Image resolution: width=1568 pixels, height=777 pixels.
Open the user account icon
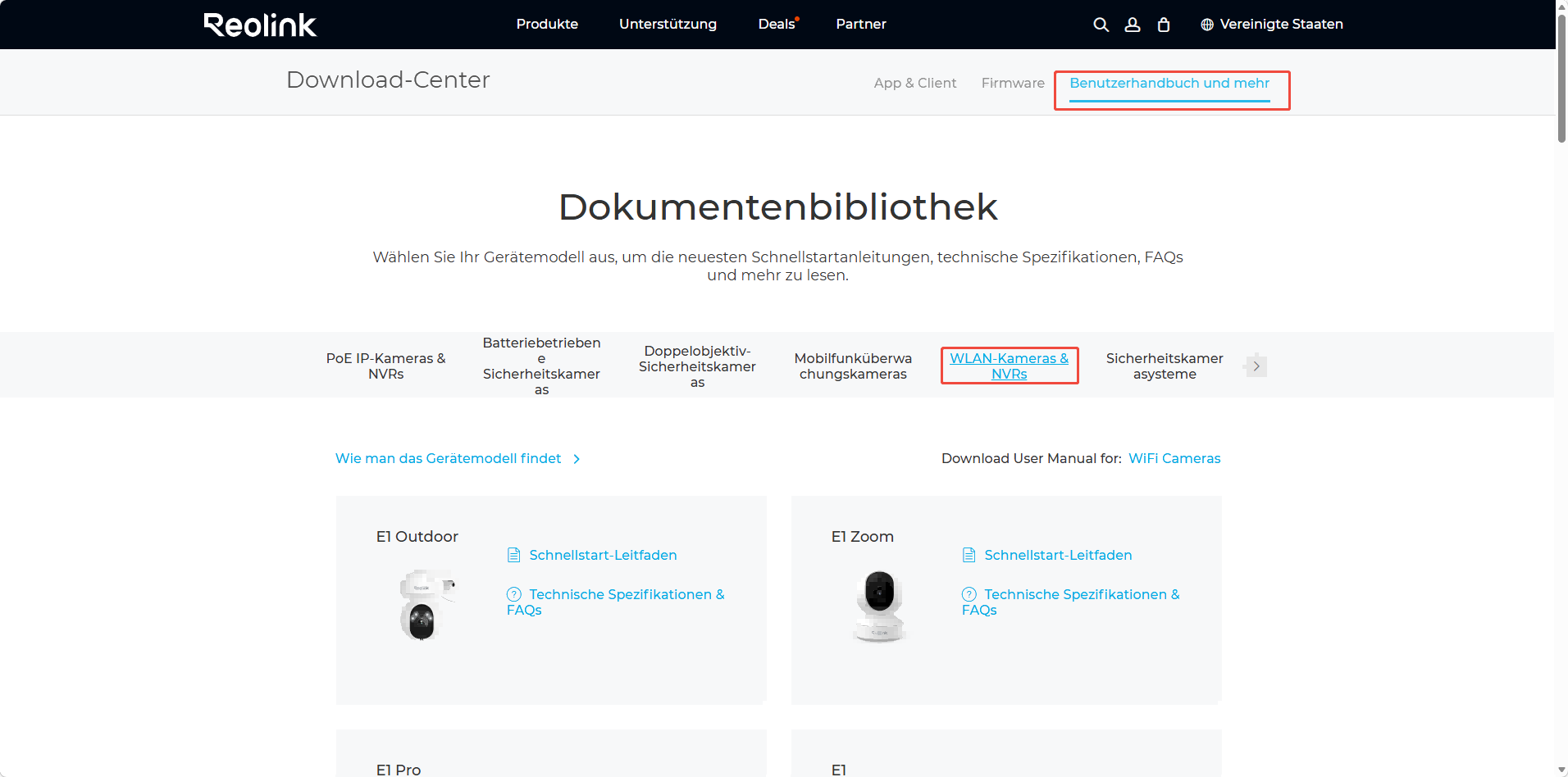[1133, 25]
